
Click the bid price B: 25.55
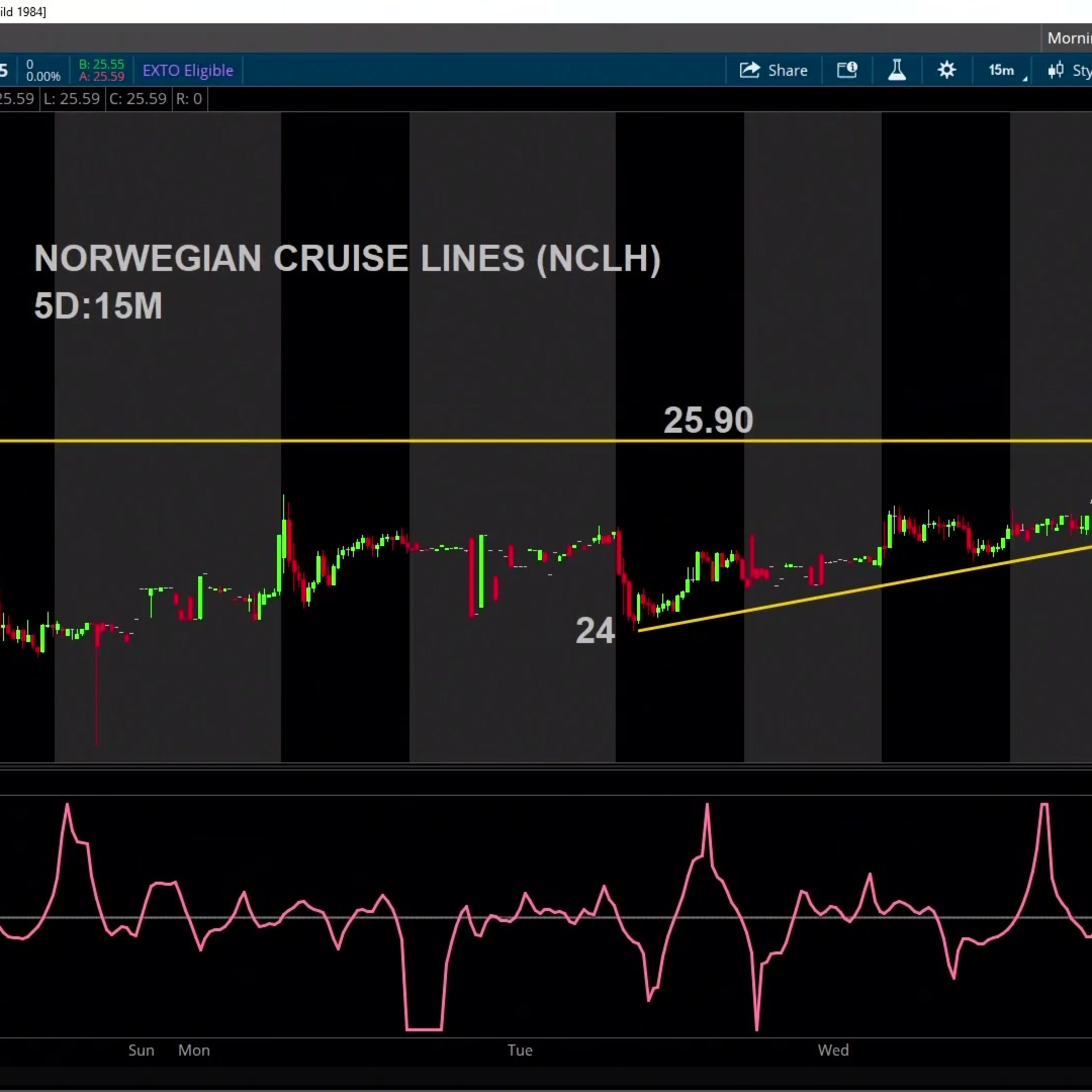(x=101, y=64)
